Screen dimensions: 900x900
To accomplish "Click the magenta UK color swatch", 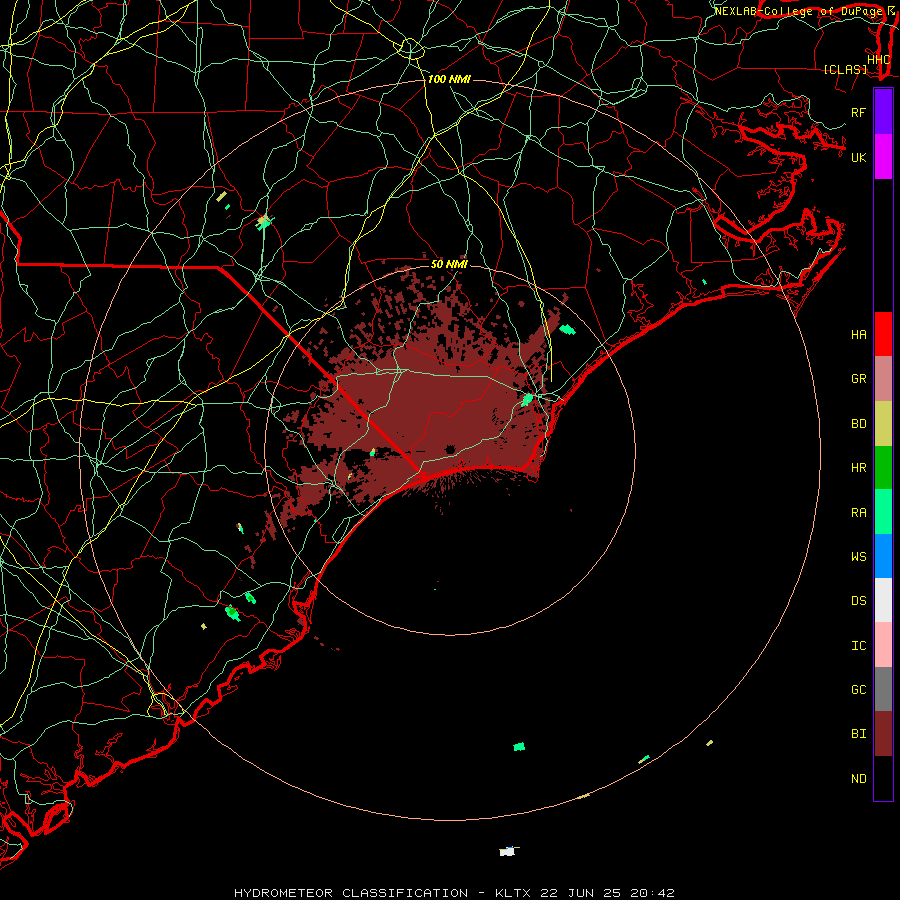I will 883,157.
